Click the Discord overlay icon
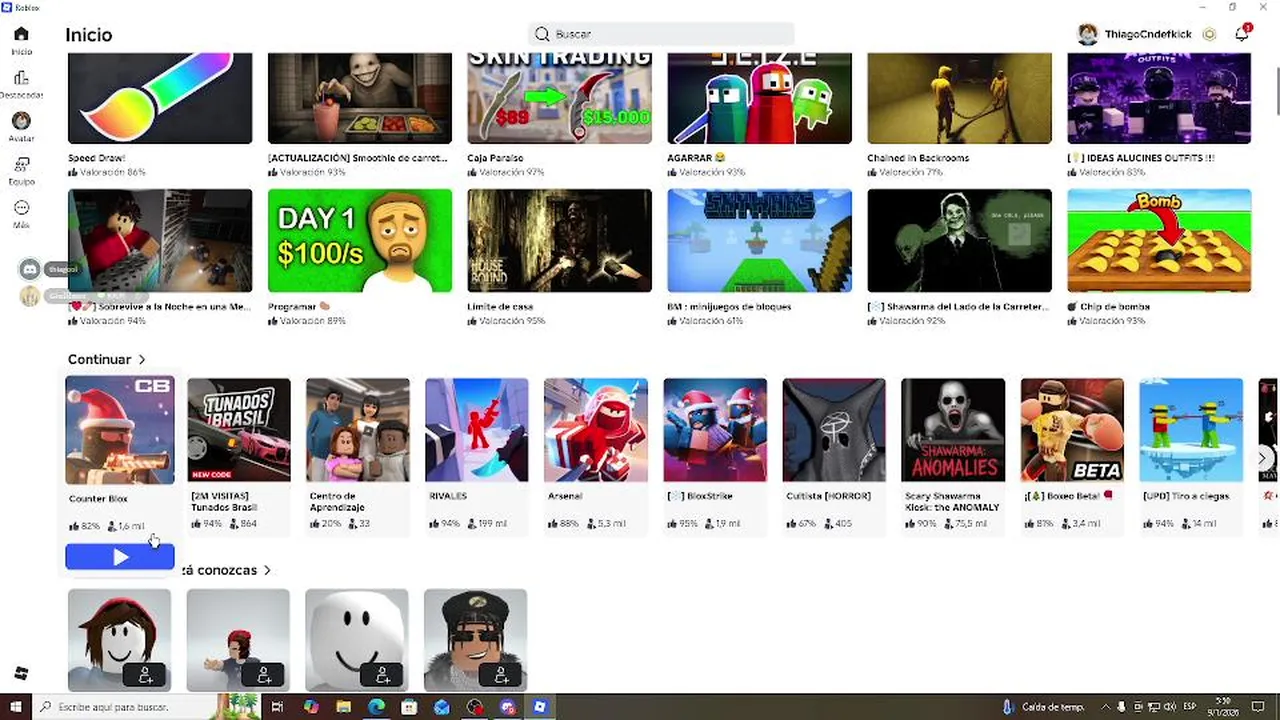Image resolution: width=1280 pixels, height=720 pixels. pos(30,269)
